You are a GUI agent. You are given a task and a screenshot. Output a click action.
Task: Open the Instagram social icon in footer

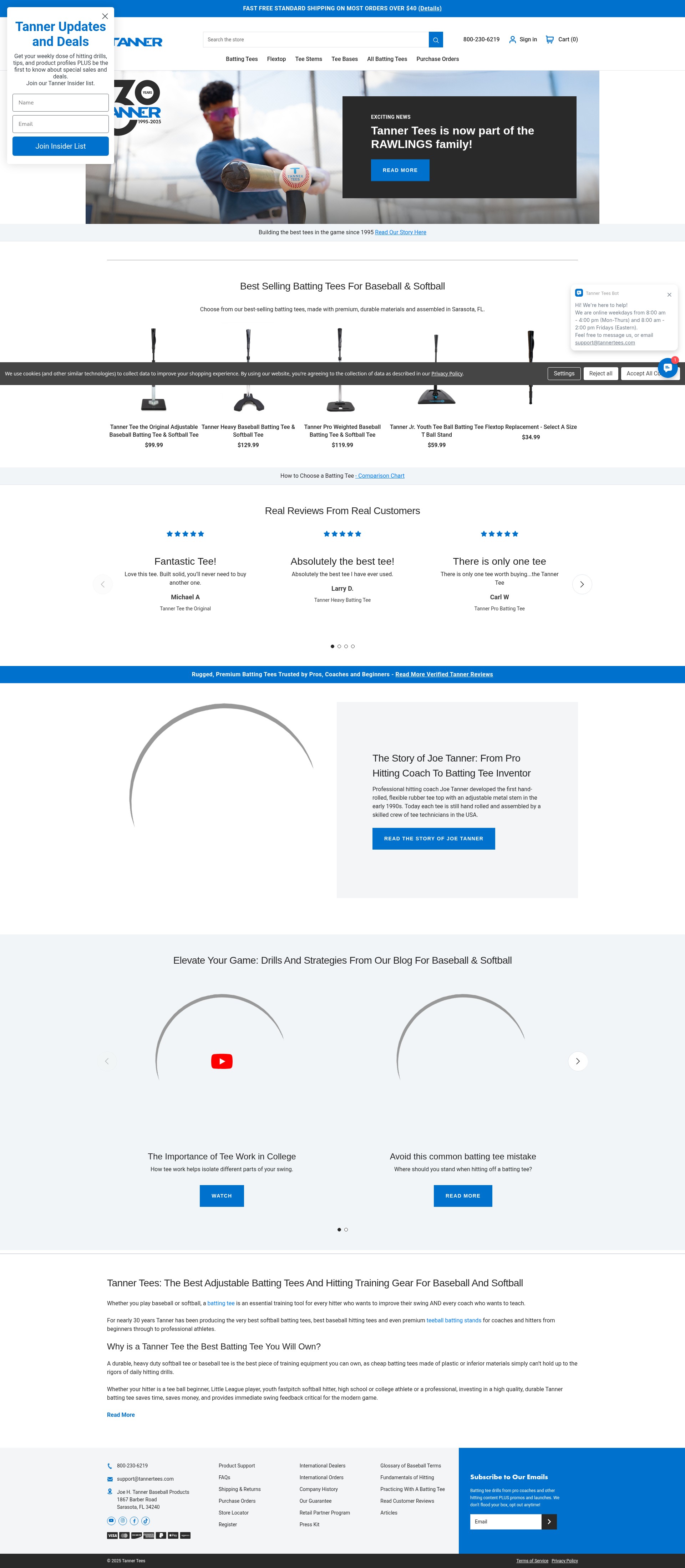click(123, 1521)
